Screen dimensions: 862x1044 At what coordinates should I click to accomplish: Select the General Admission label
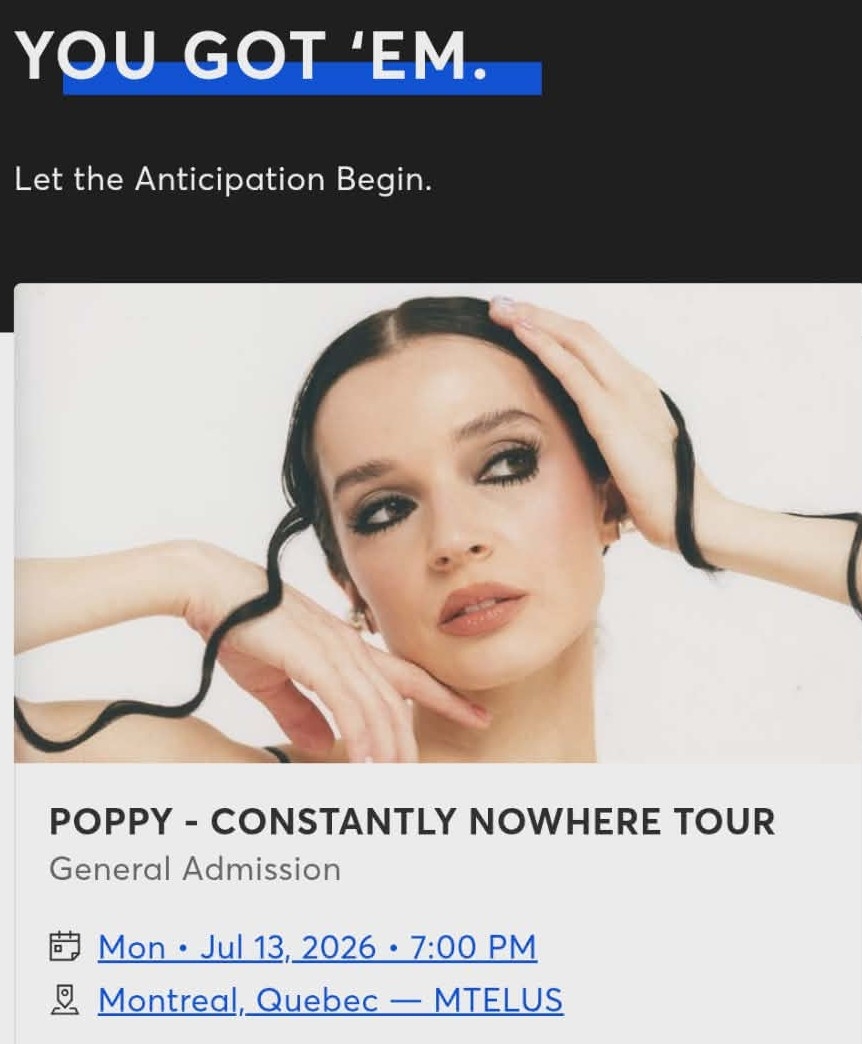tap(195, 868)
